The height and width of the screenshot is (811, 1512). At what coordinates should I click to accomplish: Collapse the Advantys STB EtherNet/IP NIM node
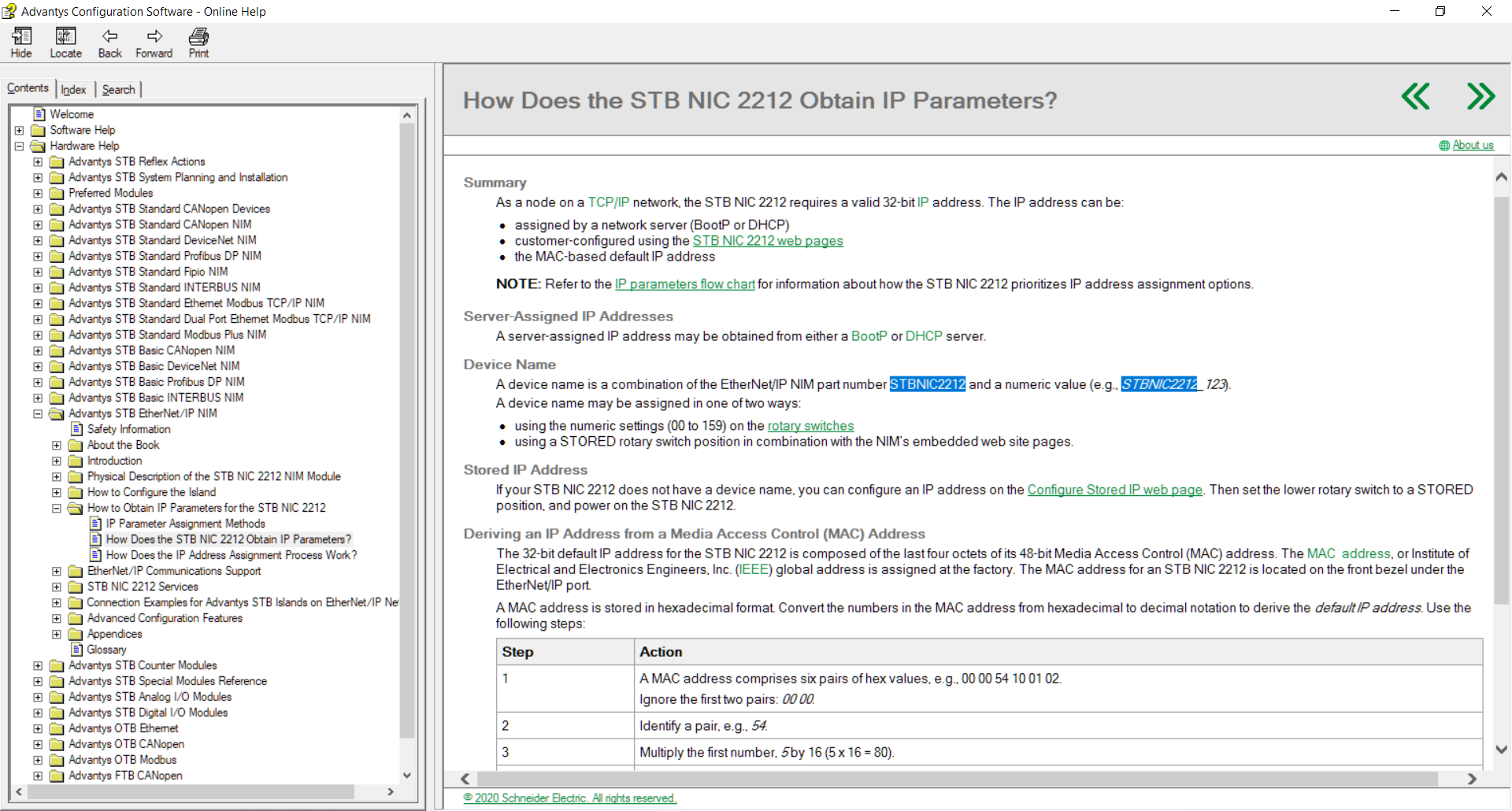pos(38,413)
